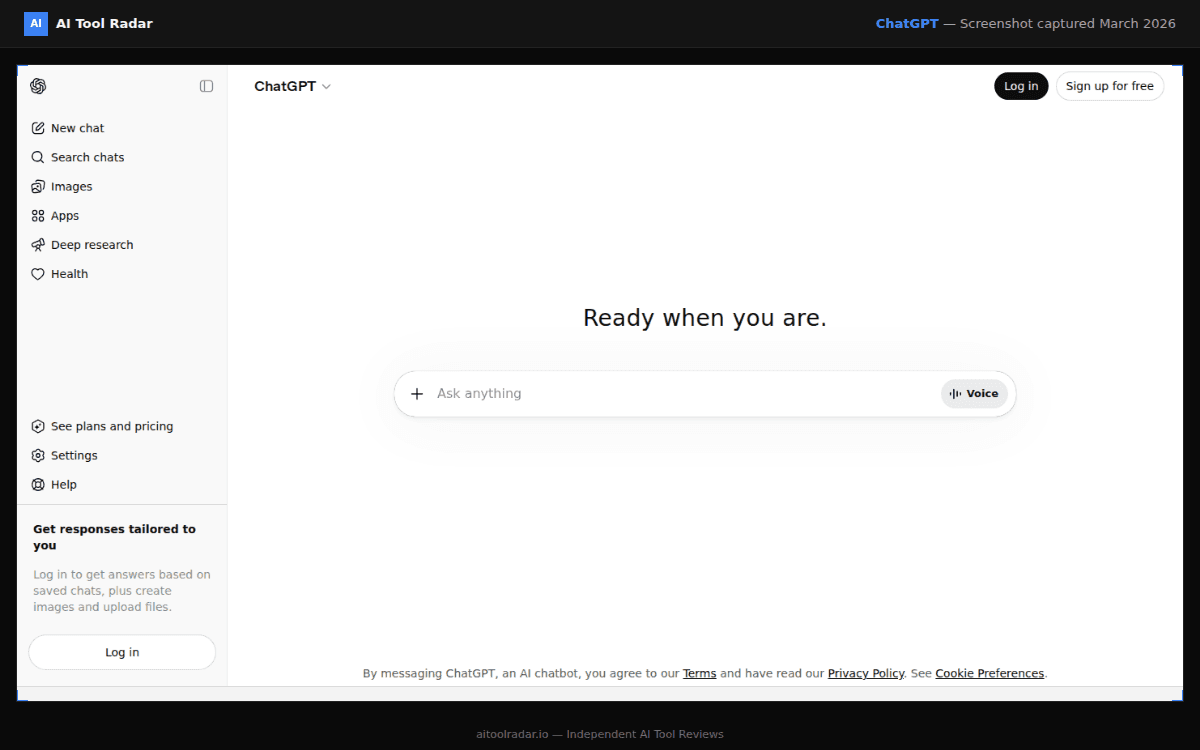
Task: Open the Terms link in the footer
Action: point(699,673)
